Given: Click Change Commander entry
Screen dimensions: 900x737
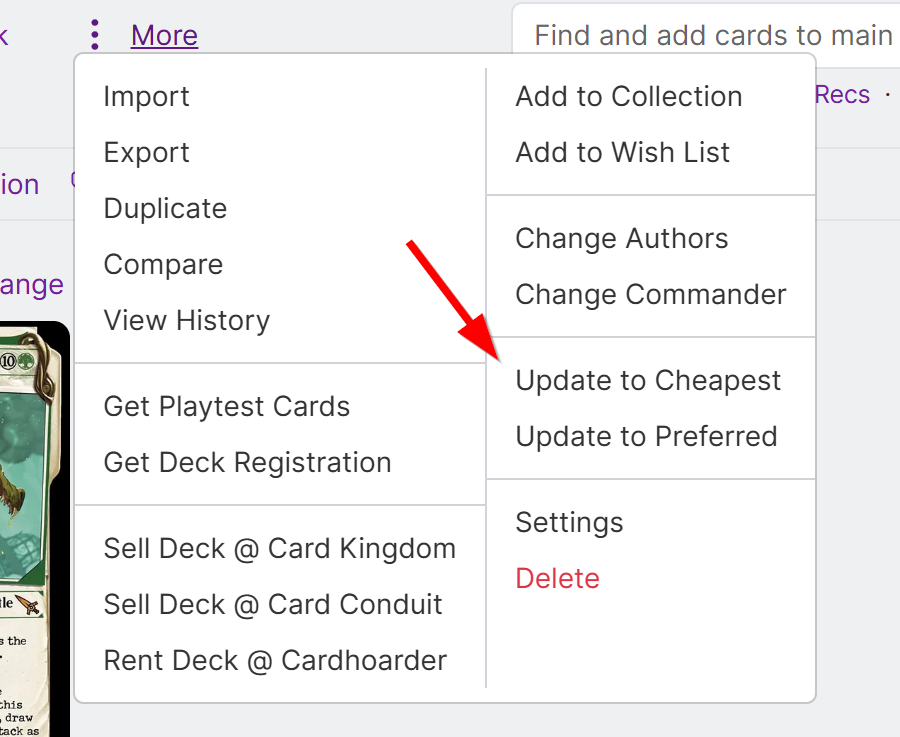Looking at the screenshot, I should coord(650,295).
